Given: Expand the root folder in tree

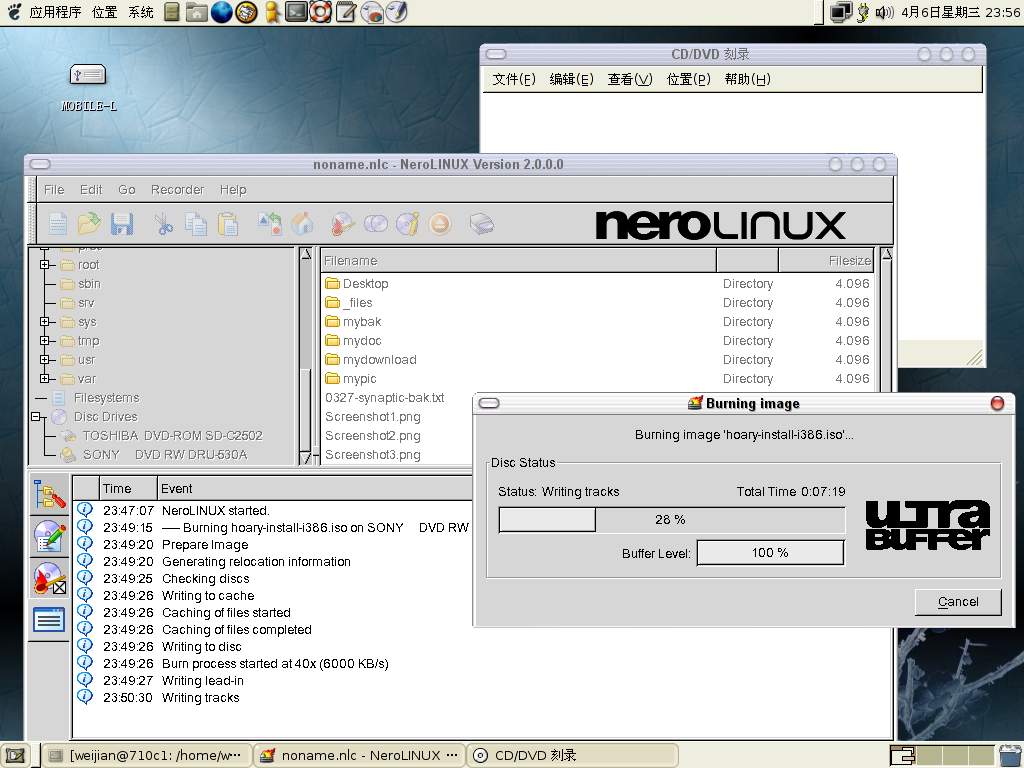Looking at the screenshot, I should point(44,264).
